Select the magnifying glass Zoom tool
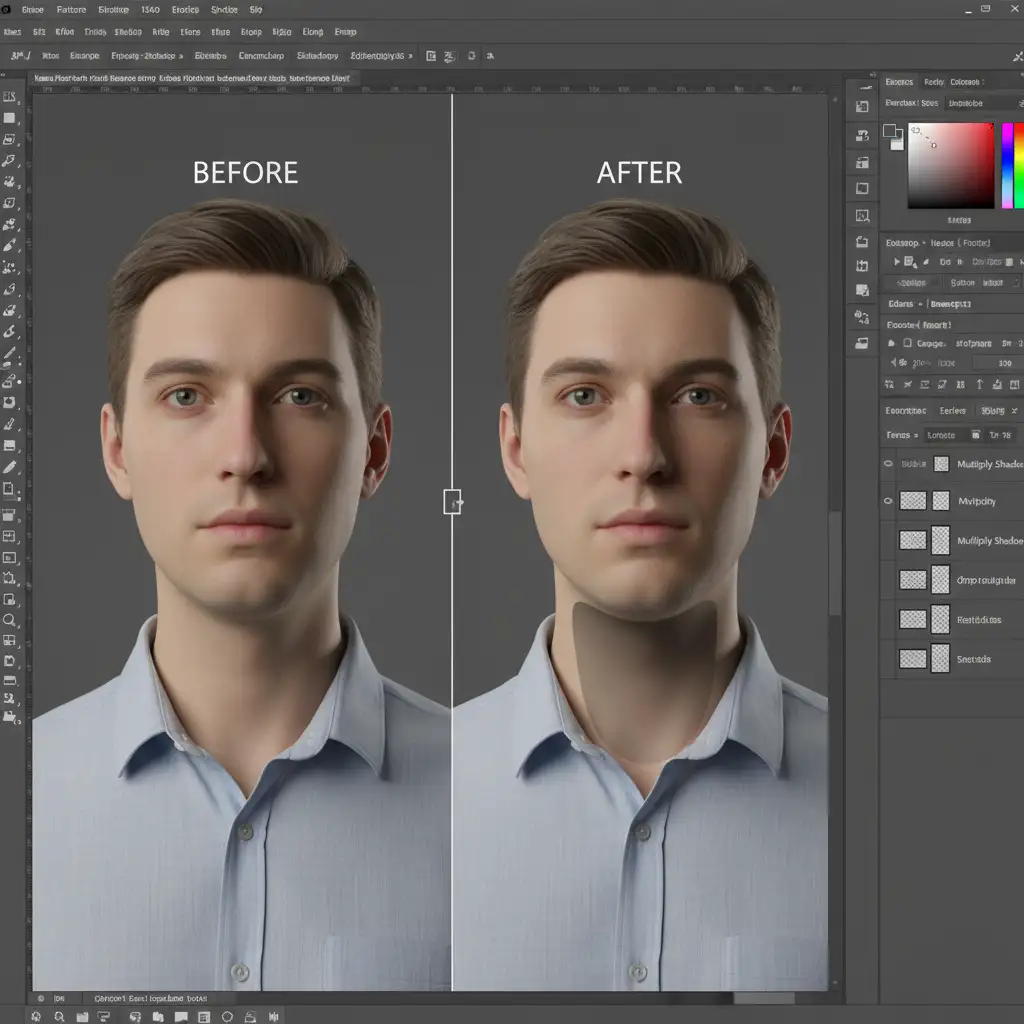Viewport: 1024px width, 1024px height. tap(10, 620)
